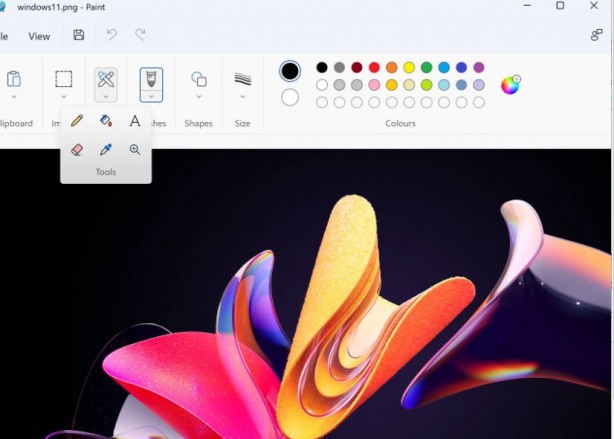Open Edit colours rainbow wheel
This screenshot has width=614, height=439.
point(511,85)
